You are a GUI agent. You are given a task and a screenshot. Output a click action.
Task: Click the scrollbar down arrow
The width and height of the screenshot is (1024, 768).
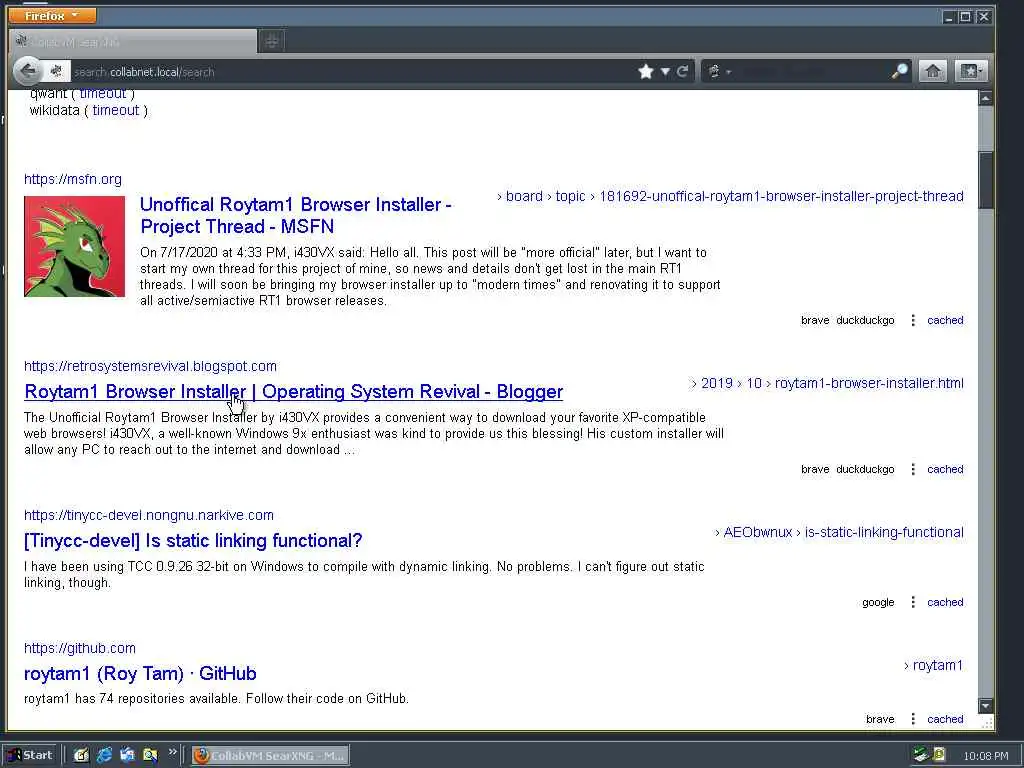click(985, 706)
